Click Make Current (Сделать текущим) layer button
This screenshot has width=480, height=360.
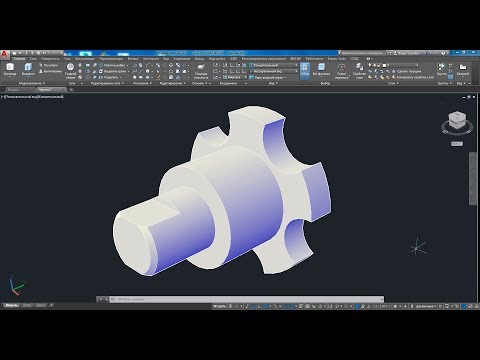(407, 71)
